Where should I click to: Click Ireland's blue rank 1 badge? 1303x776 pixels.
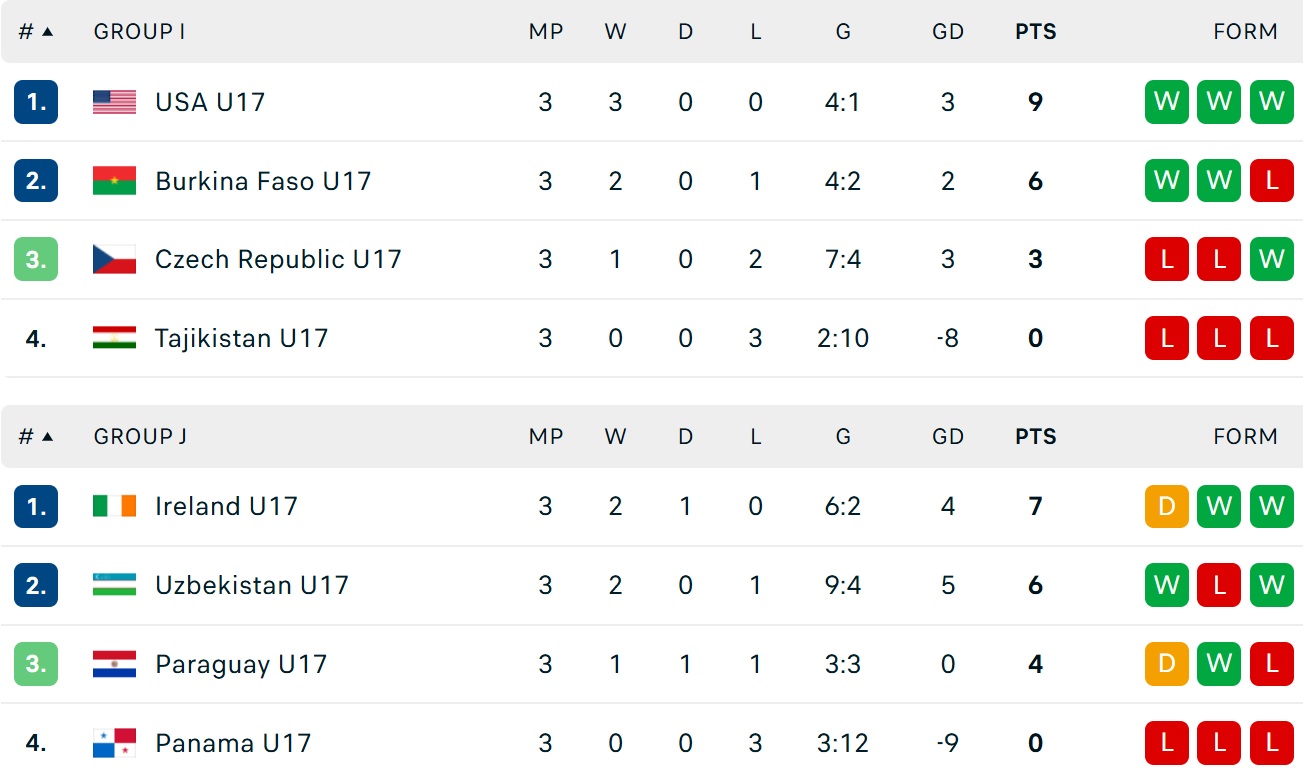click(36, 507)
